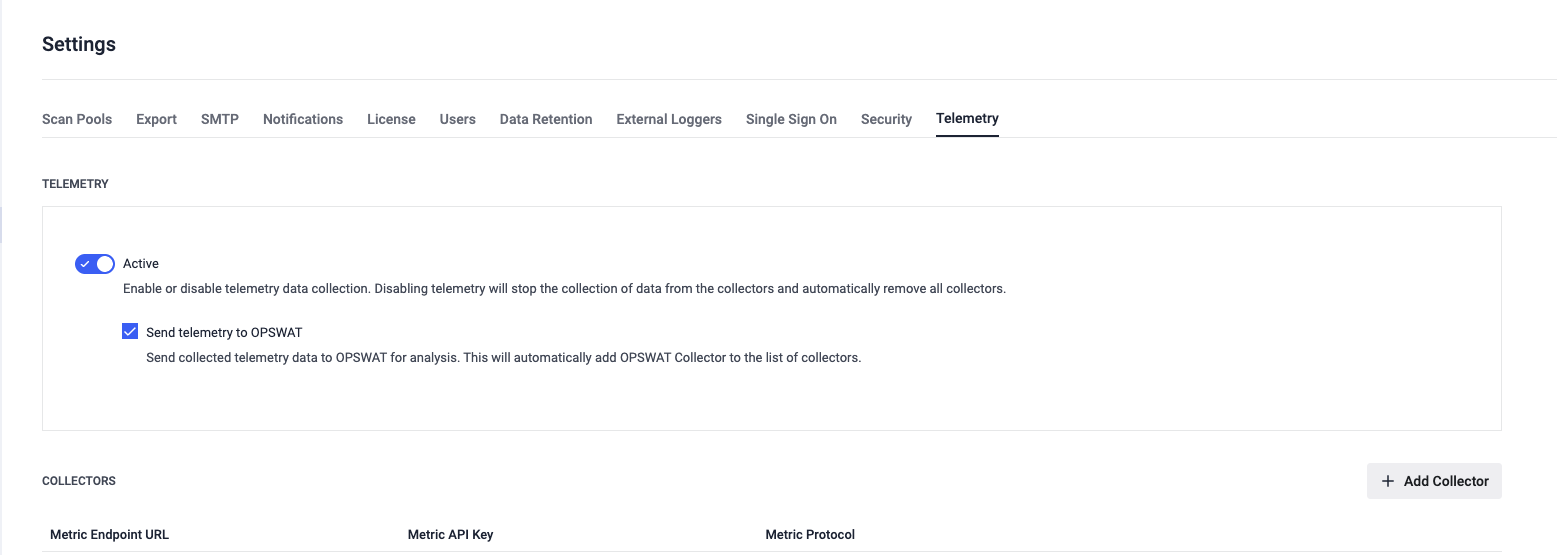Go to the Notifications tab
Viewport: 1557px width, 555px height.
click(303, 119)
